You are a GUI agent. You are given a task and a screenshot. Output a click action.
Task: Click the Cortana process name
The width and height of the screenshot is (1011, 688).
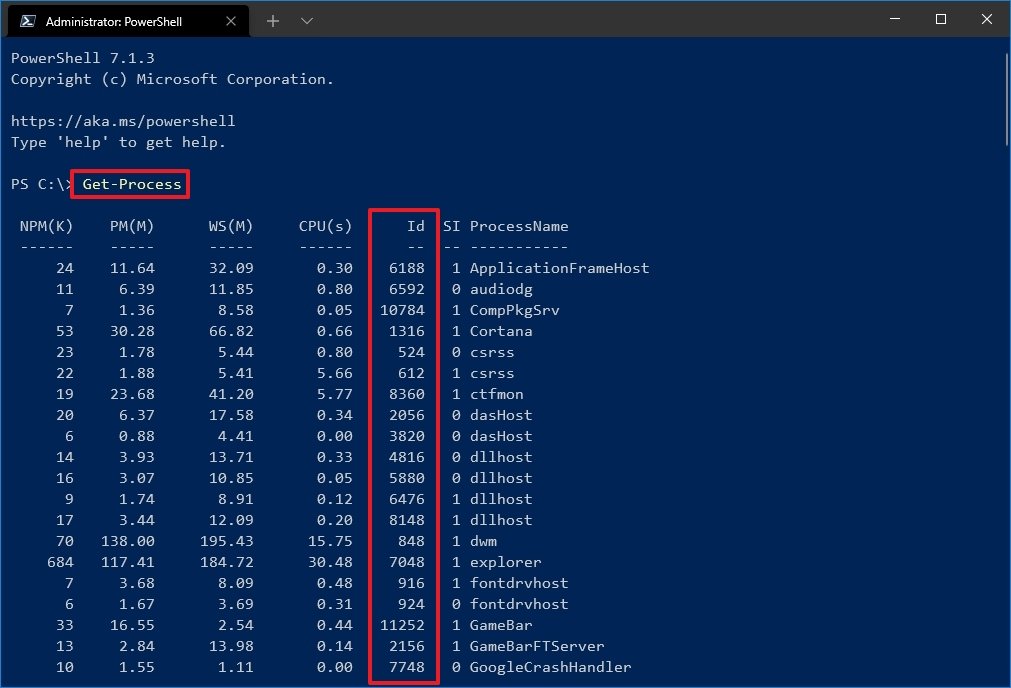(x=501, y=331)
